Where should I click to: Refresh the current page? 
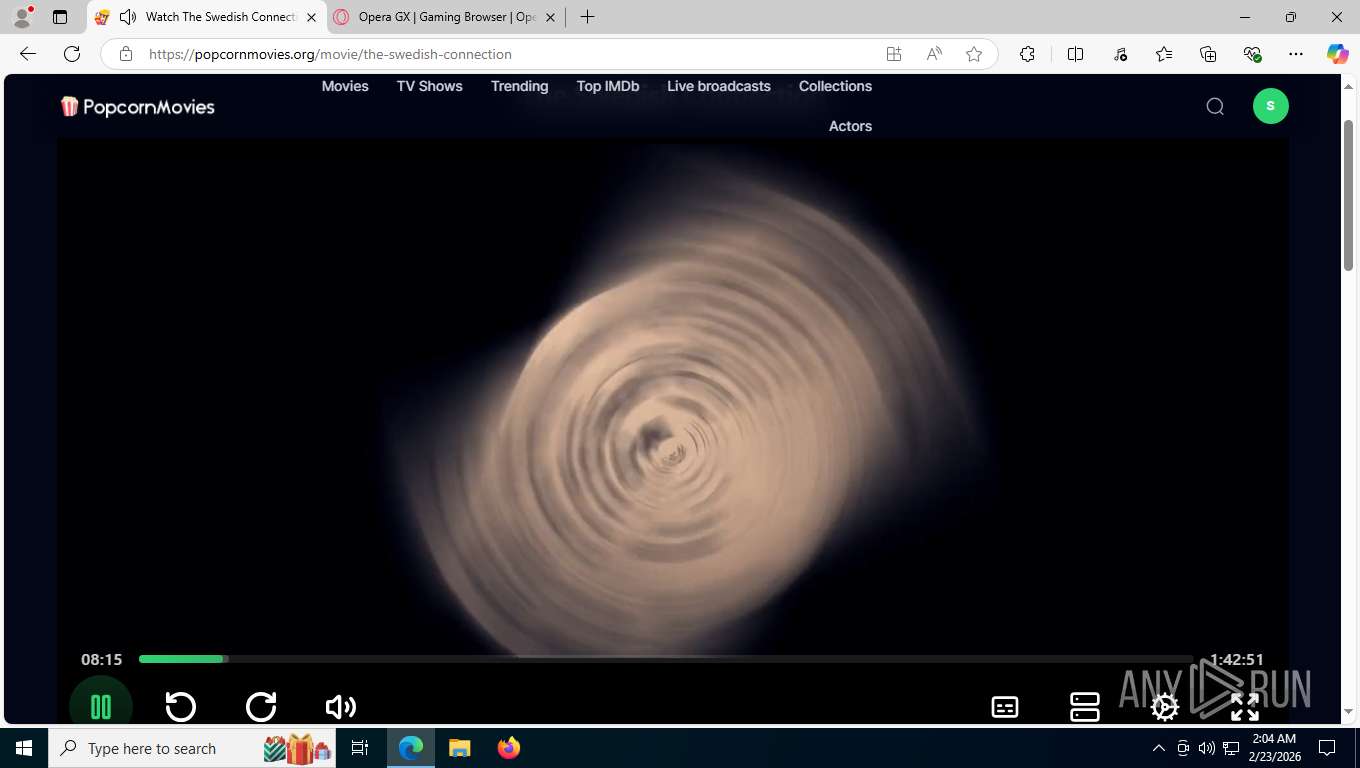(x=72, y=54)
